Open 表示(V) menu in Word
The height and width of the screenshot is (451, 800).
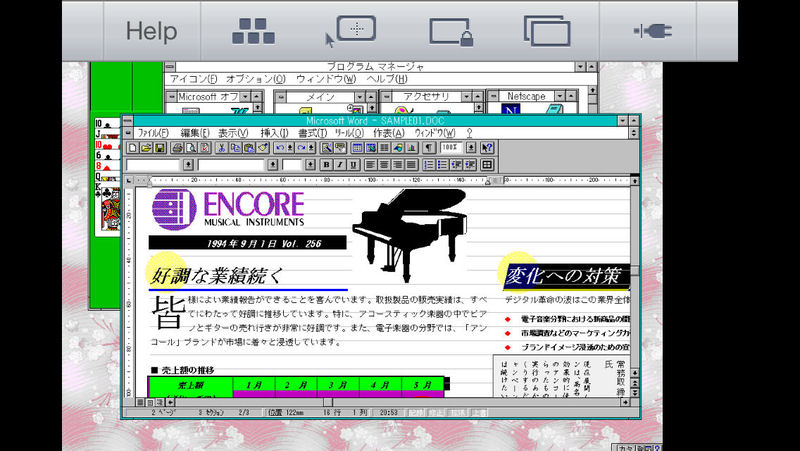tap(233, 133)
